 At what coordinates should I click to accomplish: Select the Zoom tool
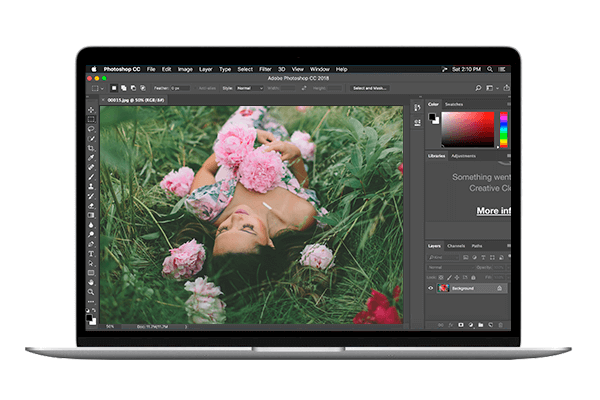click(x=91, y=292)
